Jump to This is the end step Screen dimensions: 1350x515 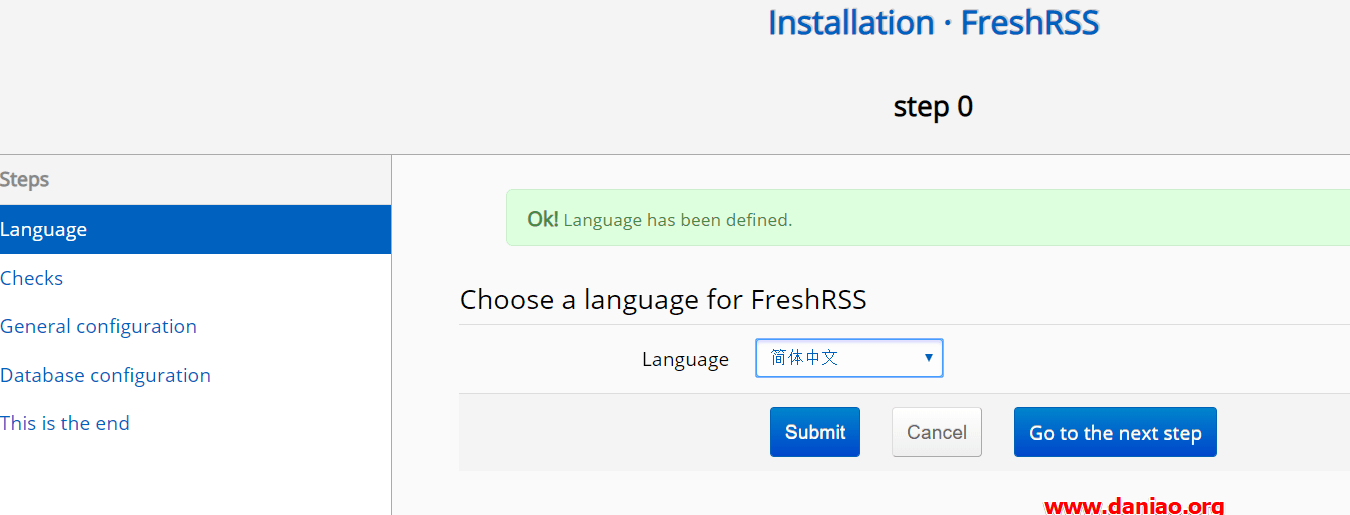tap(65, 423)
